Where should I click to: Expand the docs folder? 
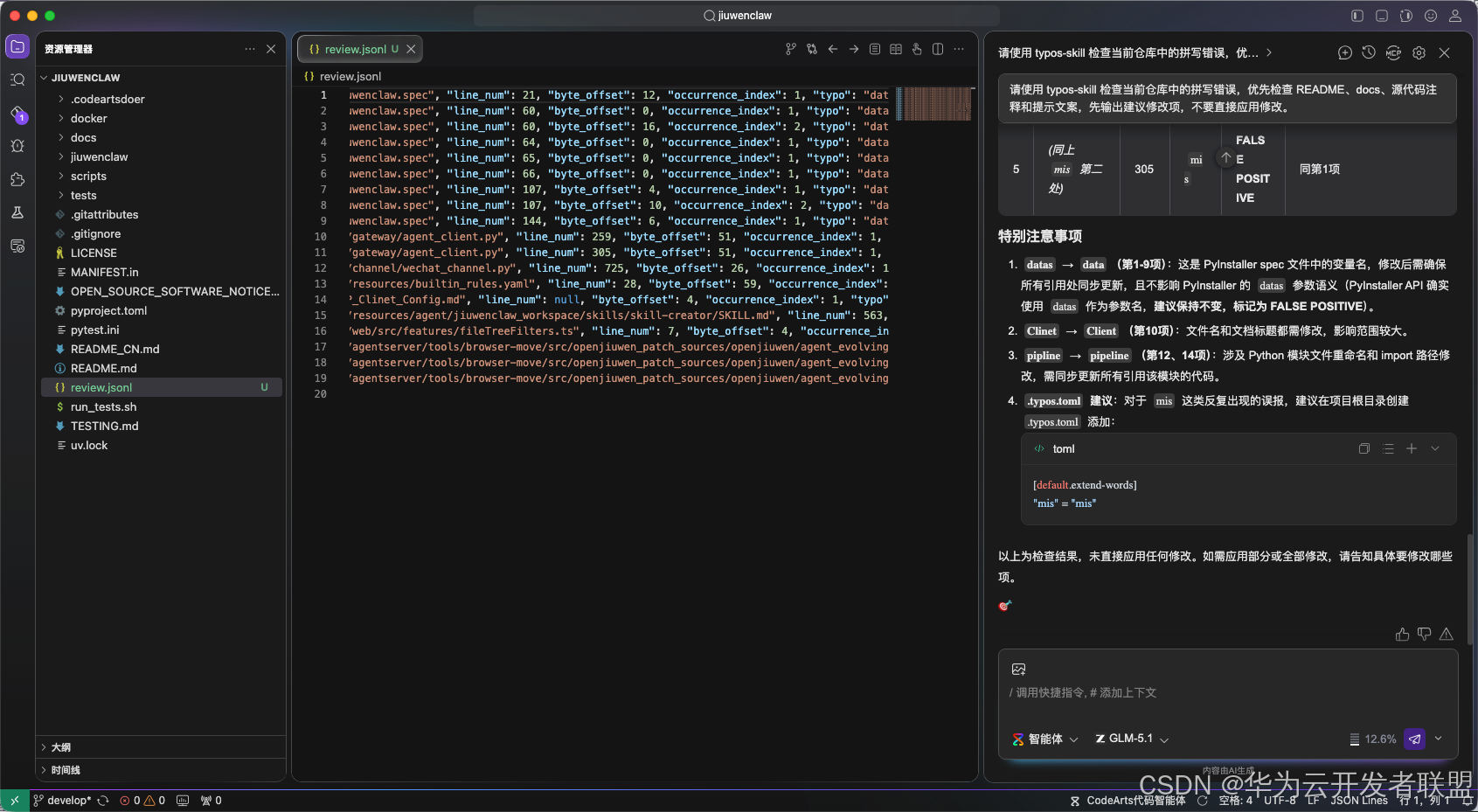pos(61,137)
